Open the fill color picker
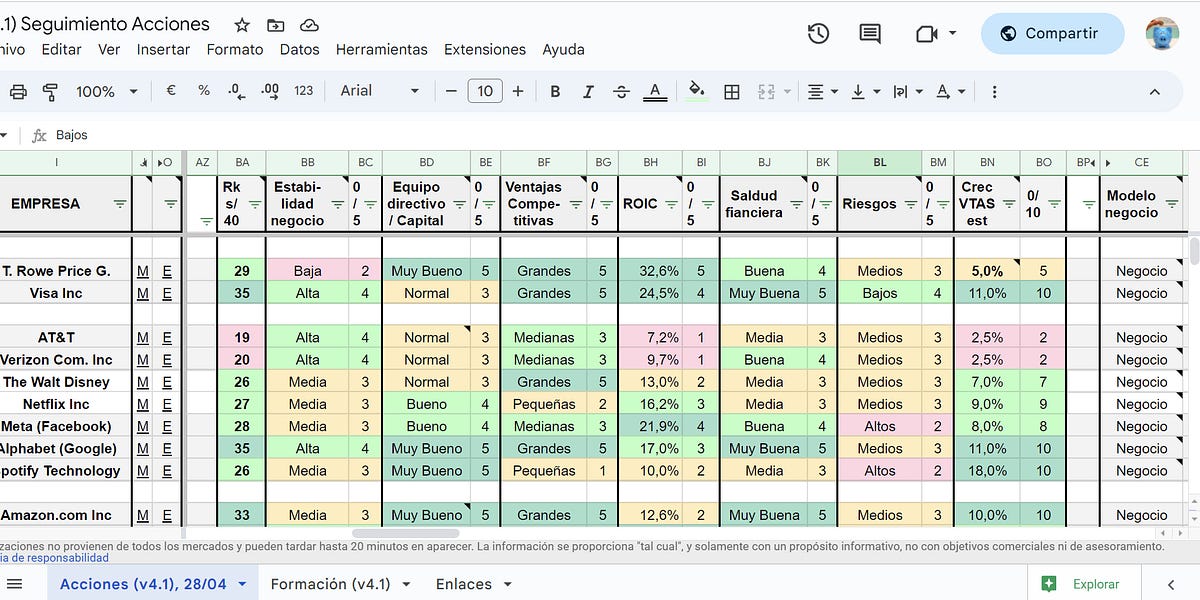 tap(697, 90)
